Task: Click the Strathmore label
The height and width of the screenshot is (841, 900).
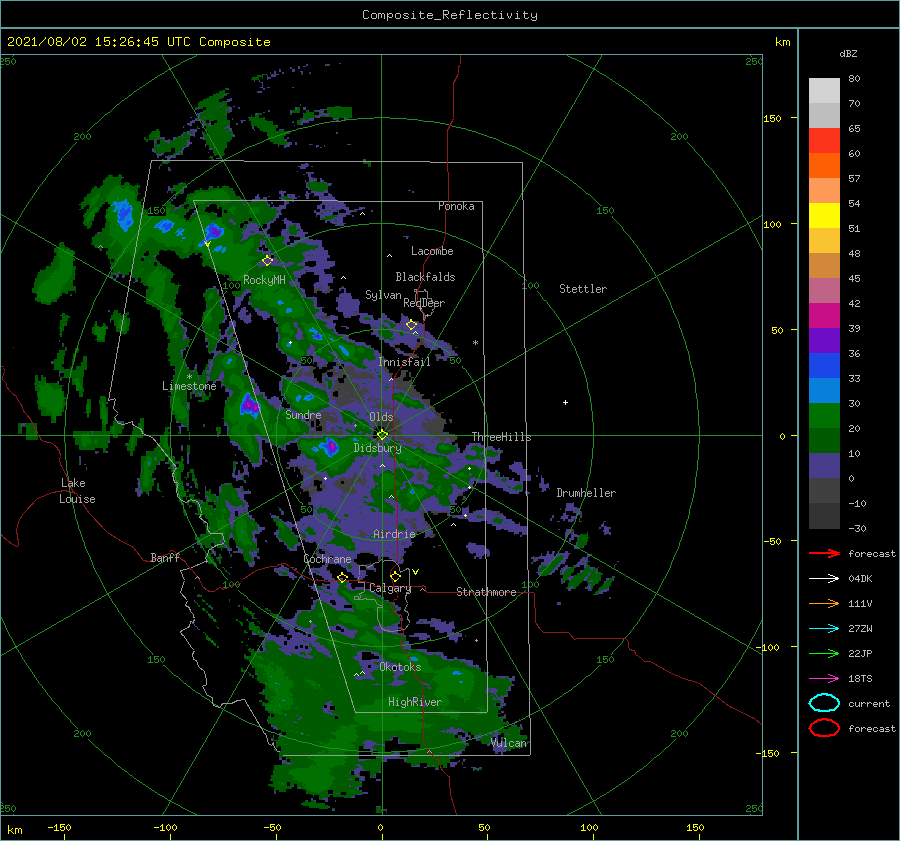Action: (486, 592)
